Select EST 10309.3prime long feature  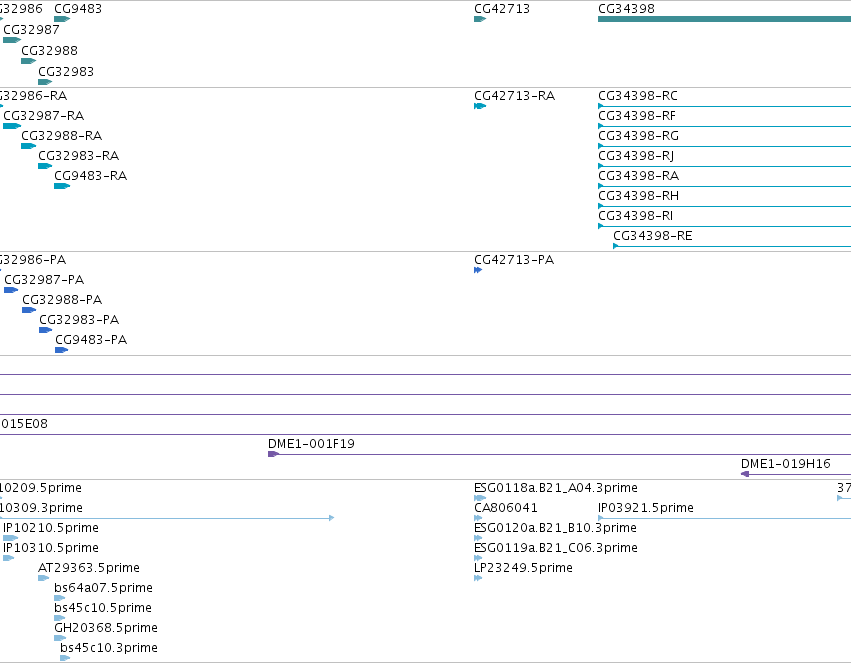[167, 518]
